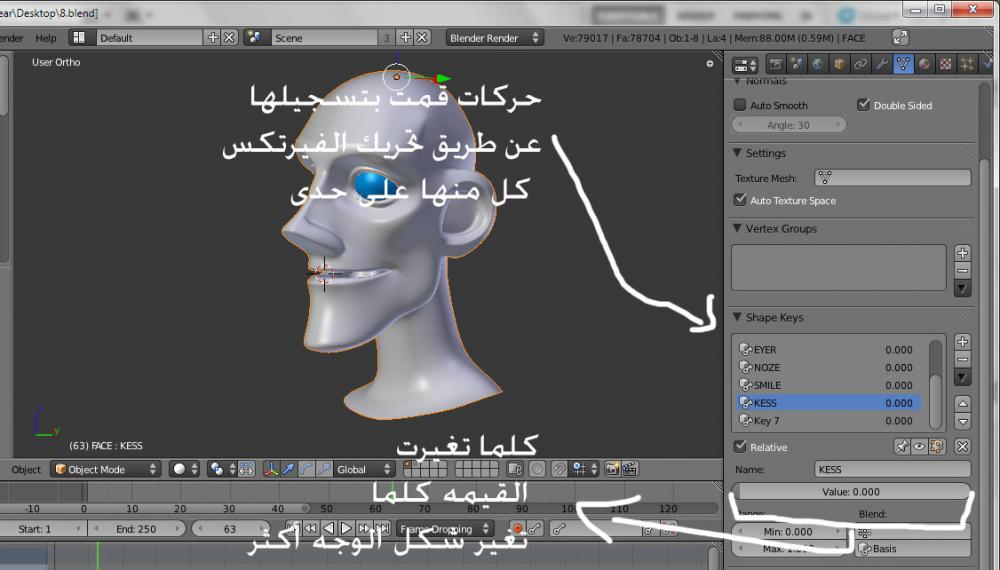This screenshot has height=570, width=1000.
Task: Add a new vertex group plus button
Action: pyautogui.click(x=962, y=252)
